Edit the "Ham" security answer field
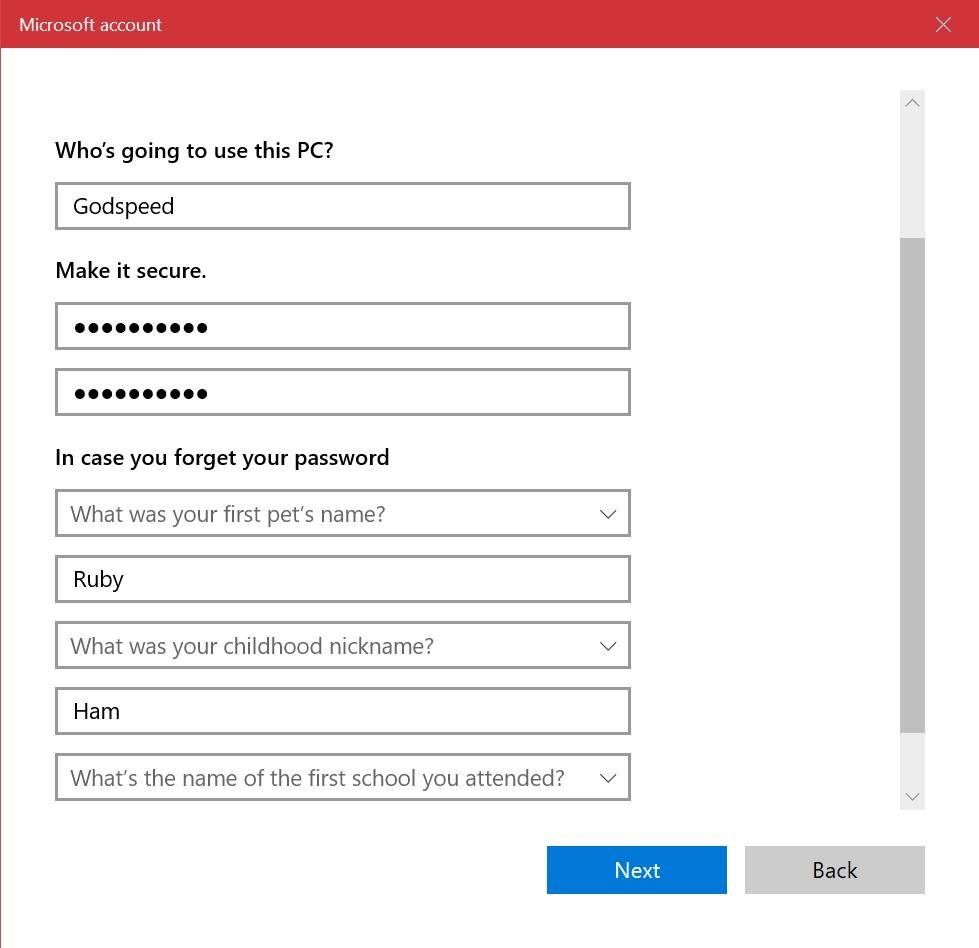The height and width of the screenshot is (948, 979). (x=343, y=711)
